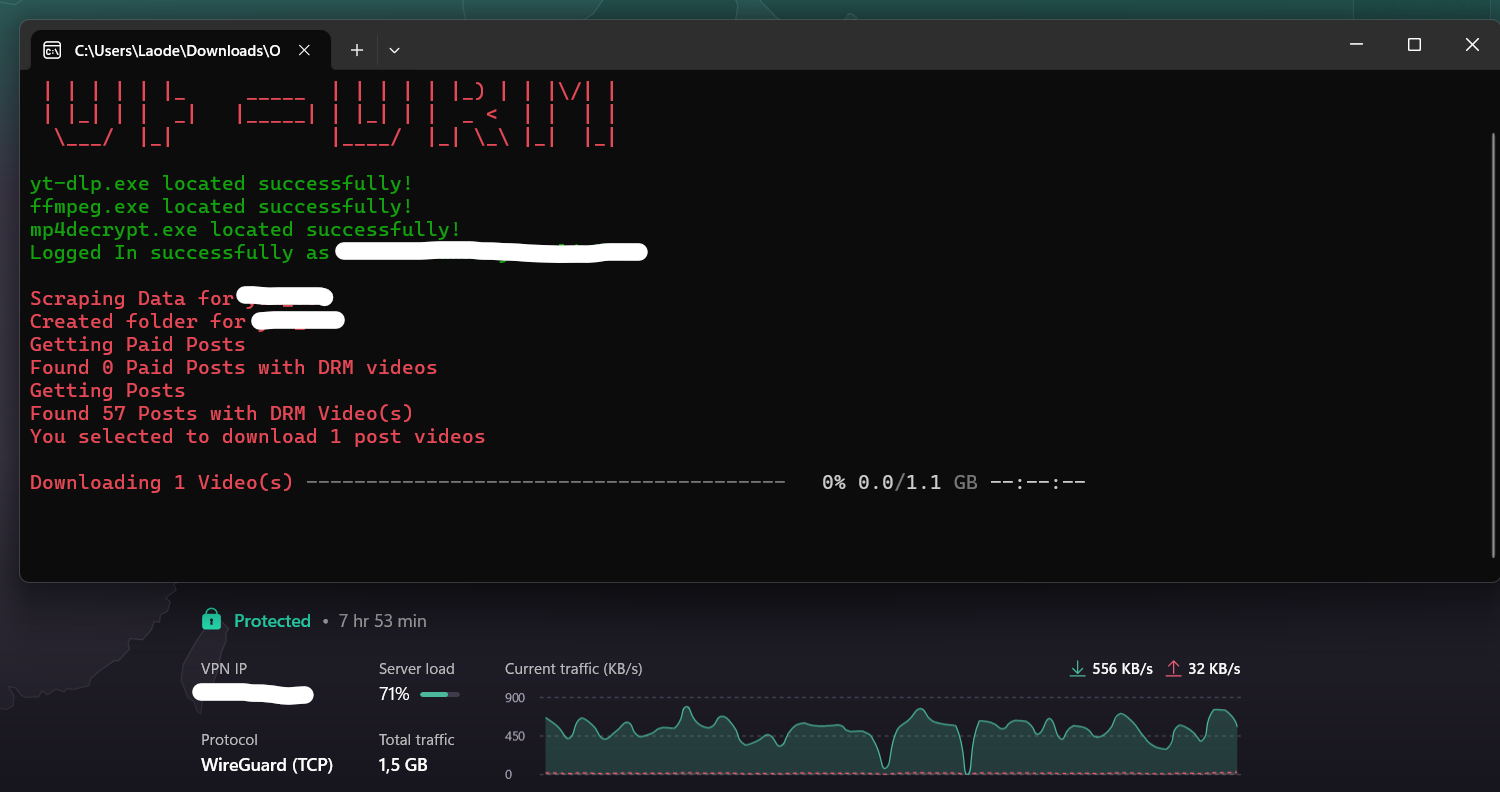Maximize the terminal window
The image size is (1500, 792).
[1414, 45]
